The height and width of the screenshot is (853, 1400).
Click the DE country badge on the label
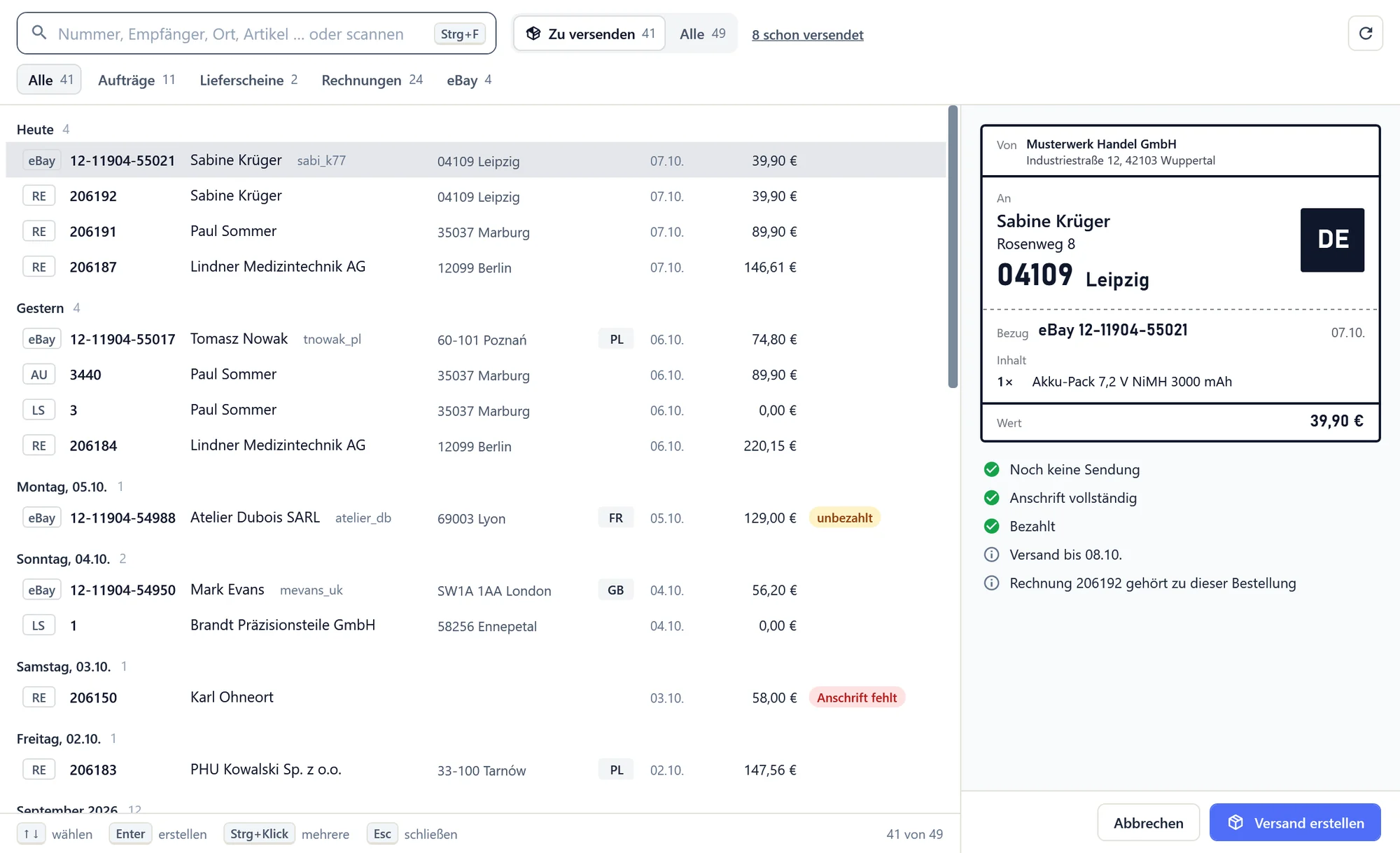[1332, 240]
